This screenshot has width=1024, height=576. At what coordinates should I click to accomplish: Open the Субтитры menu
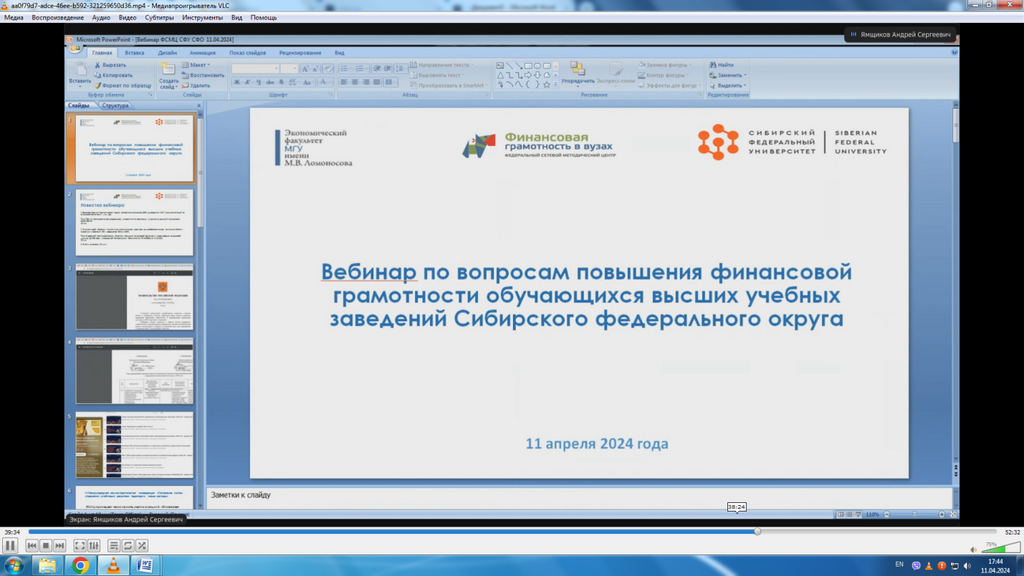click(159, 18)
